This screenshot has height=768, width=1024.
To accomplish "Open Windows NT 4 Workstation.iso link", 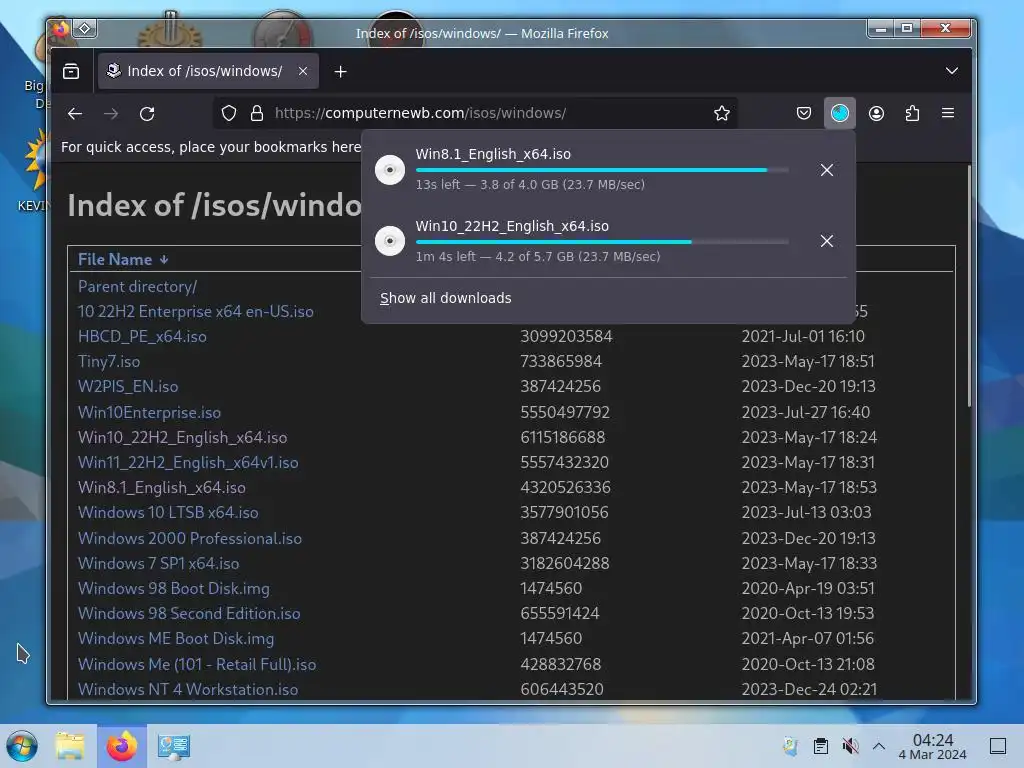I will pos(187,690).
